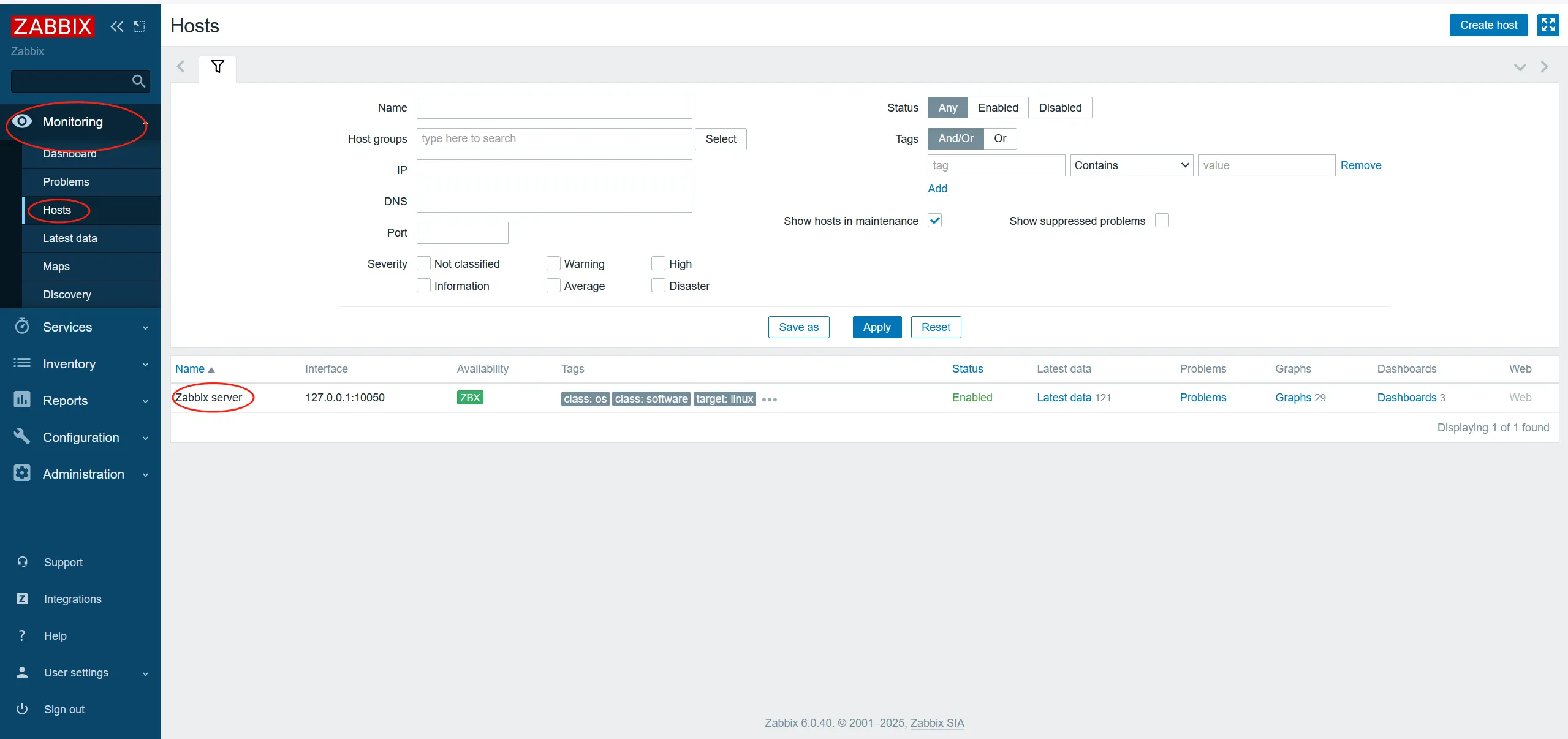Screen dimensions: 1568x739
Task: Click the sidebar search magnifier icon
Action: click(138, 81)
